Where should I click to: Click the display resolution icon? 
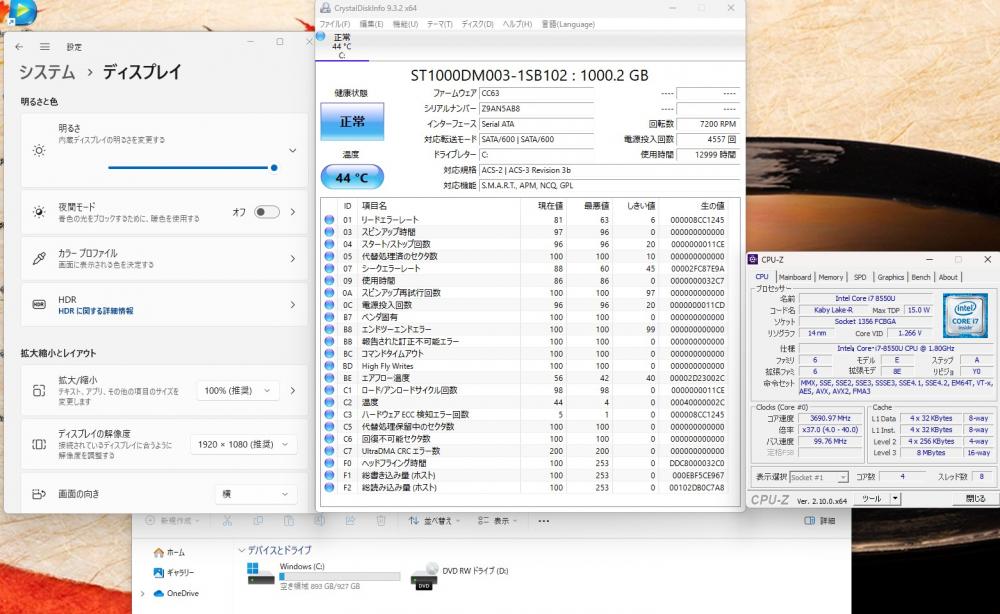tap(39, 444)
